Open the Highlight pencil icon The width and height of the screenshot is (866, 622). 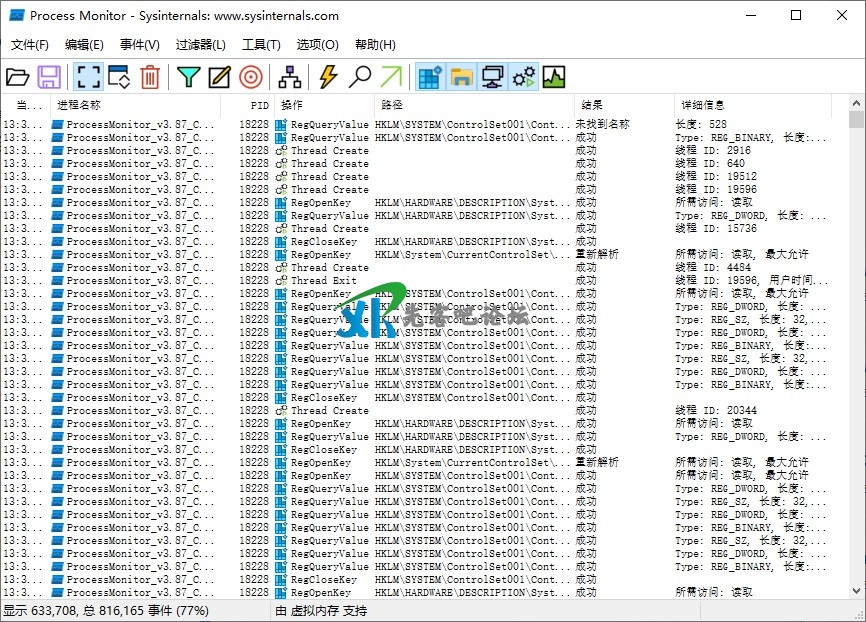pyautogui.click(x=219, y=76)
